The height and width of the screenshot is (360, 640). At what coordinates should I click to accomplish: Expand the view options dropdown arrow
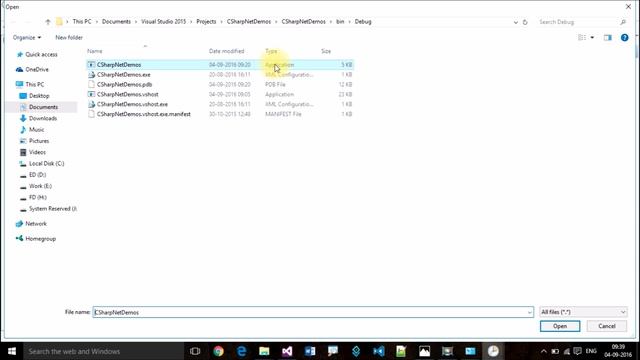[592, 38]
